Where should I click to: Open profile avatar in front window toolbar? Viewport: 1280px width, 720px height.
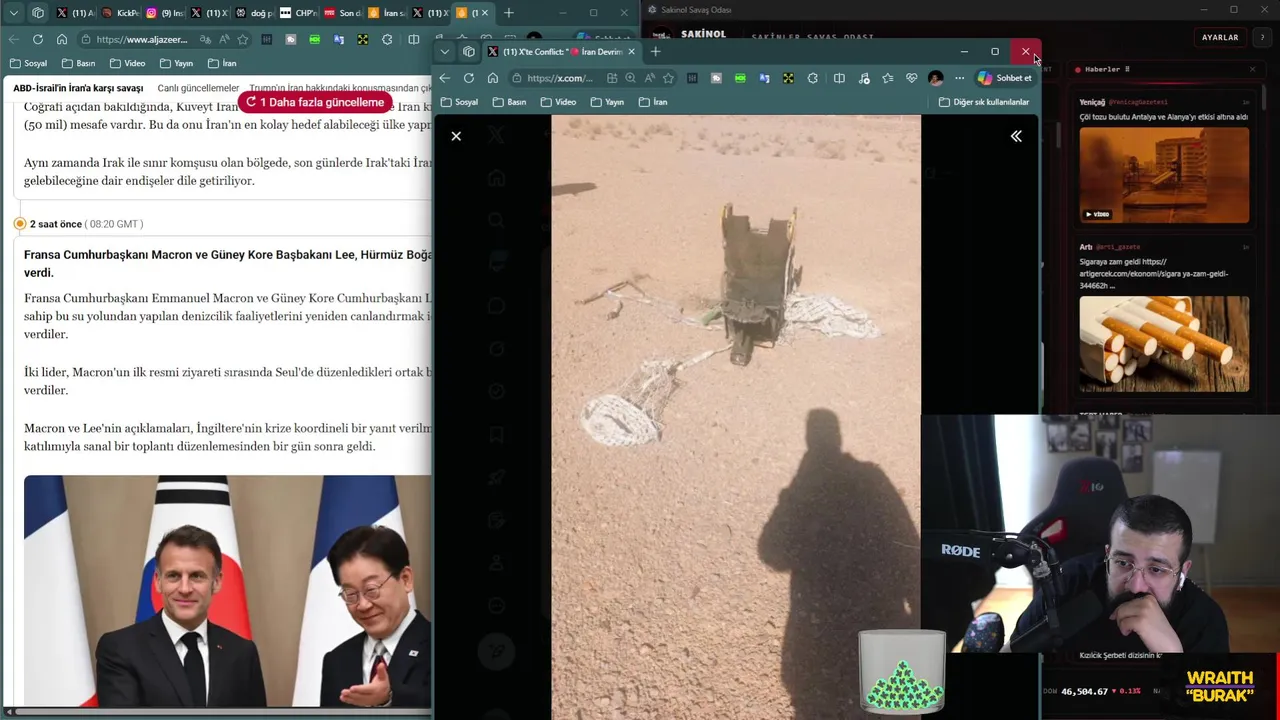point(935,78)
